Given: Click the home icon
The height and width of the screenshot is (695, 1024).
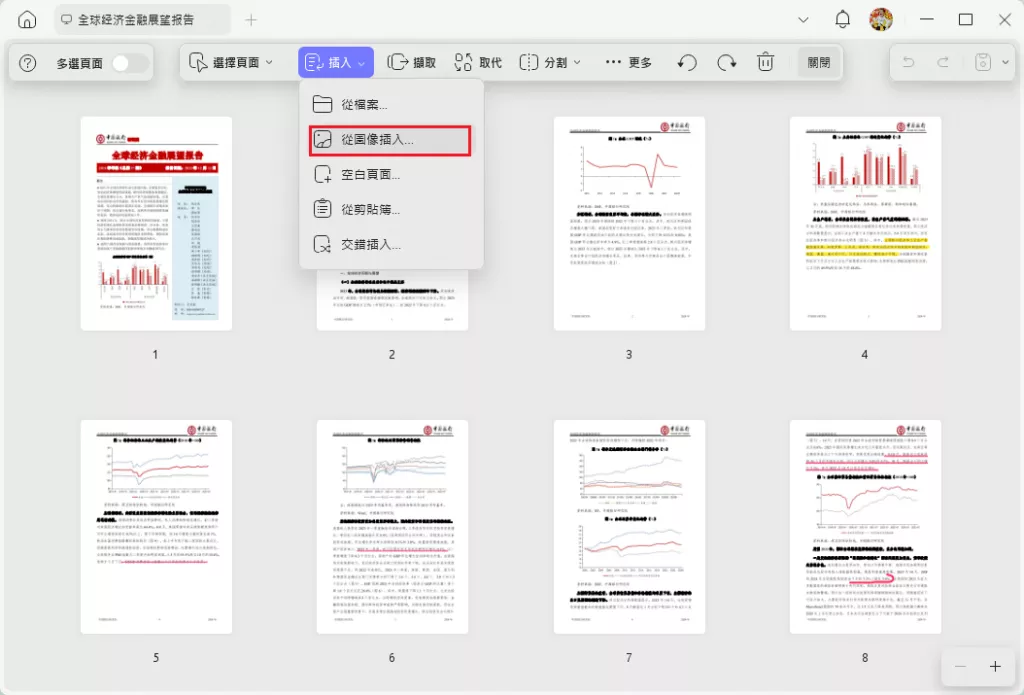Looking at the screenshot, I should tap(27, 20).
